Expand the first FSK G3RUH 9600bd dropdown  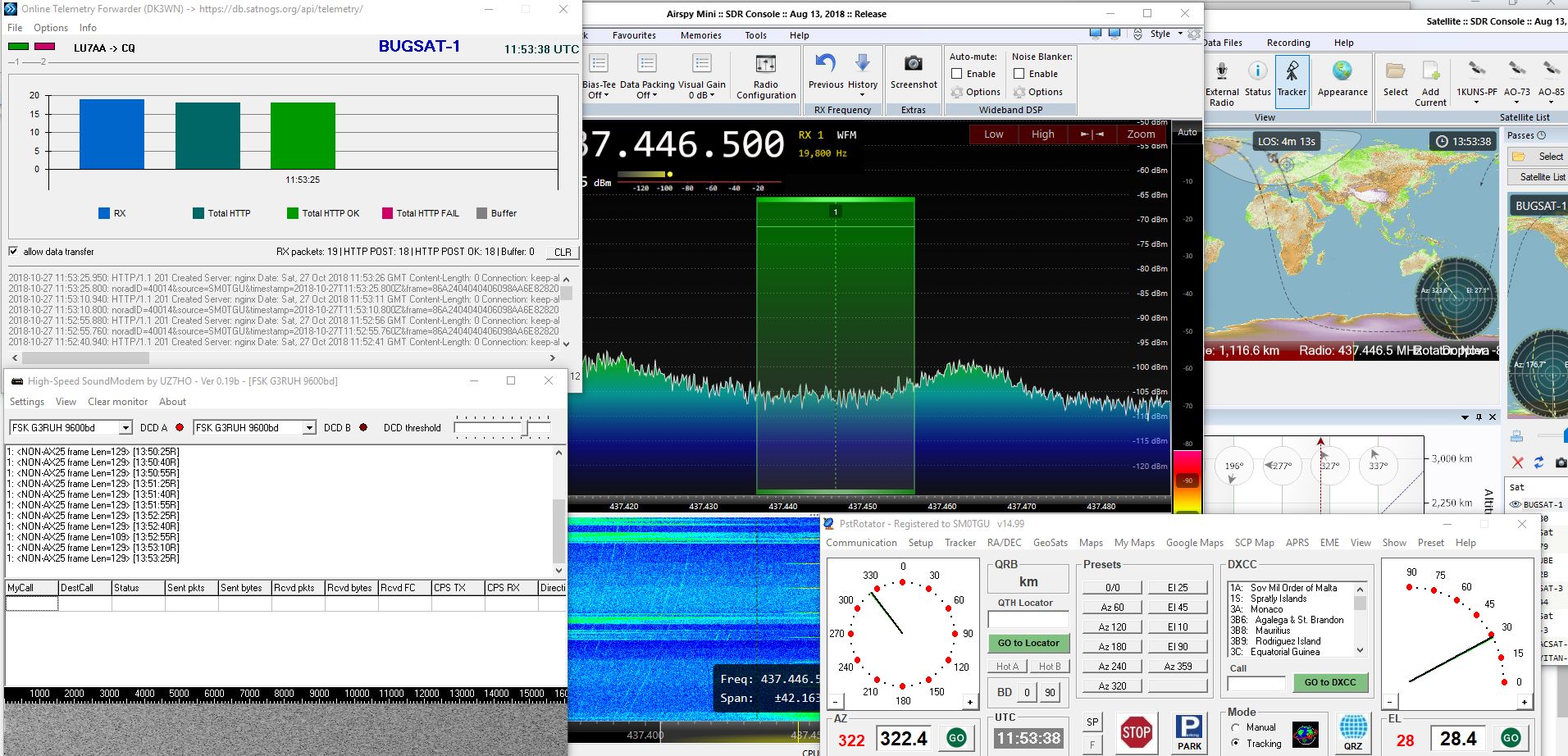pyautogui.click(x=125, y=428)
